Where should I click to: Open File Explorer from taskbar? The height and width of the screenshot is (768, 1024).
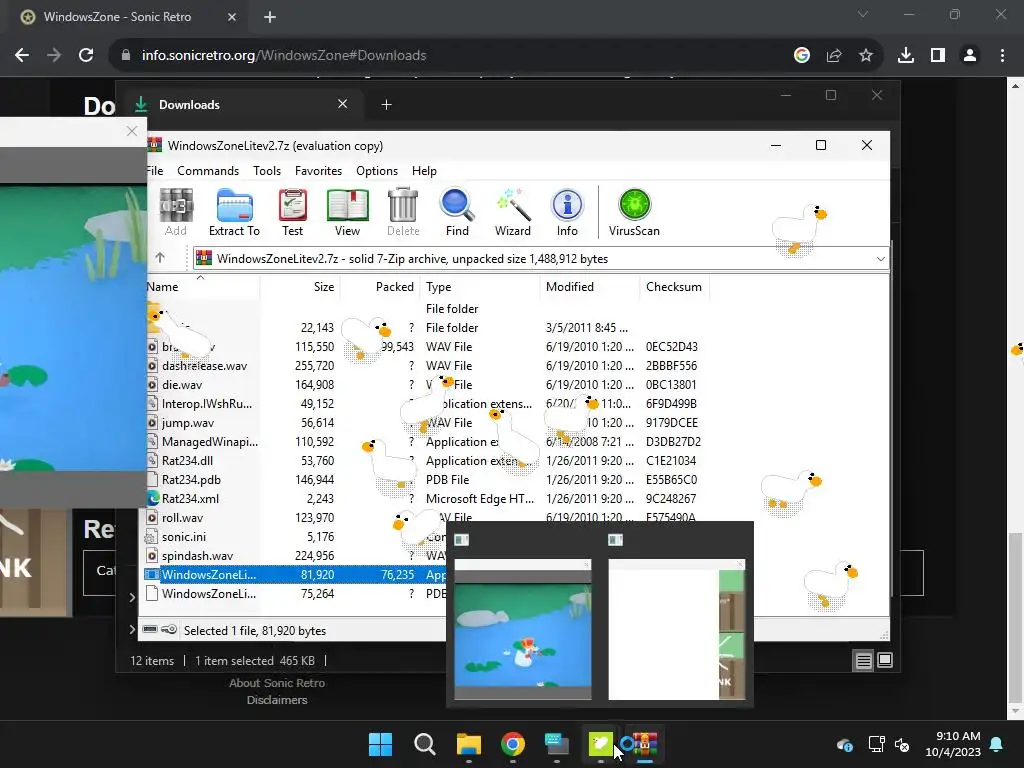pos(468,744)
